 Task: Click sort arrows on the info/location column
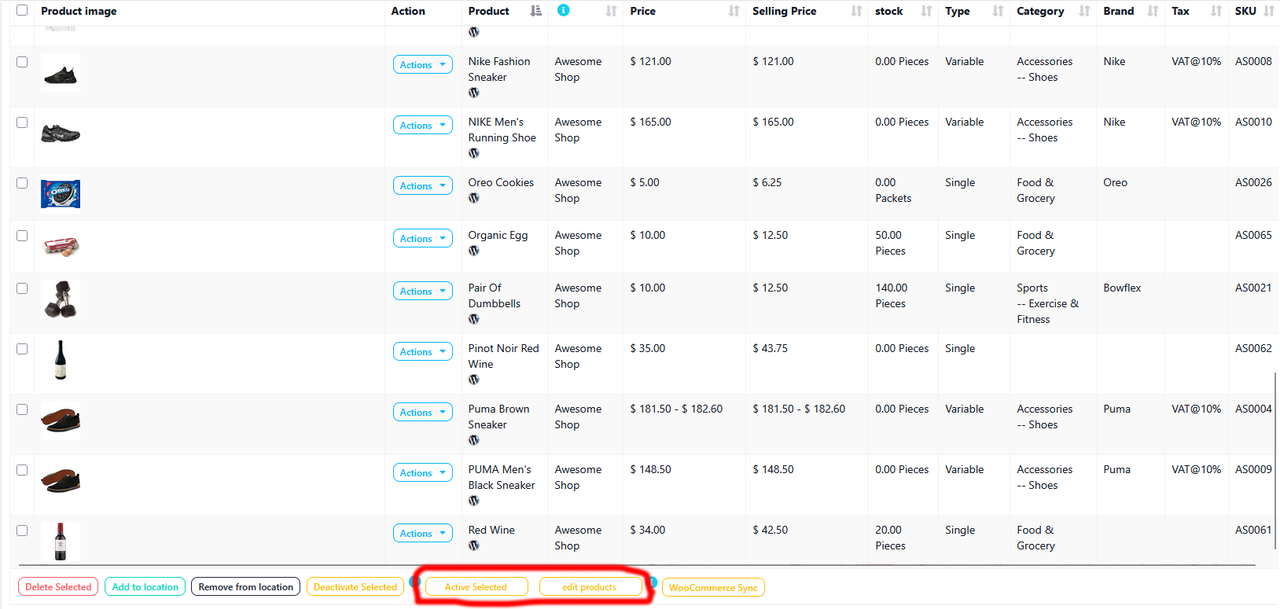612,12
